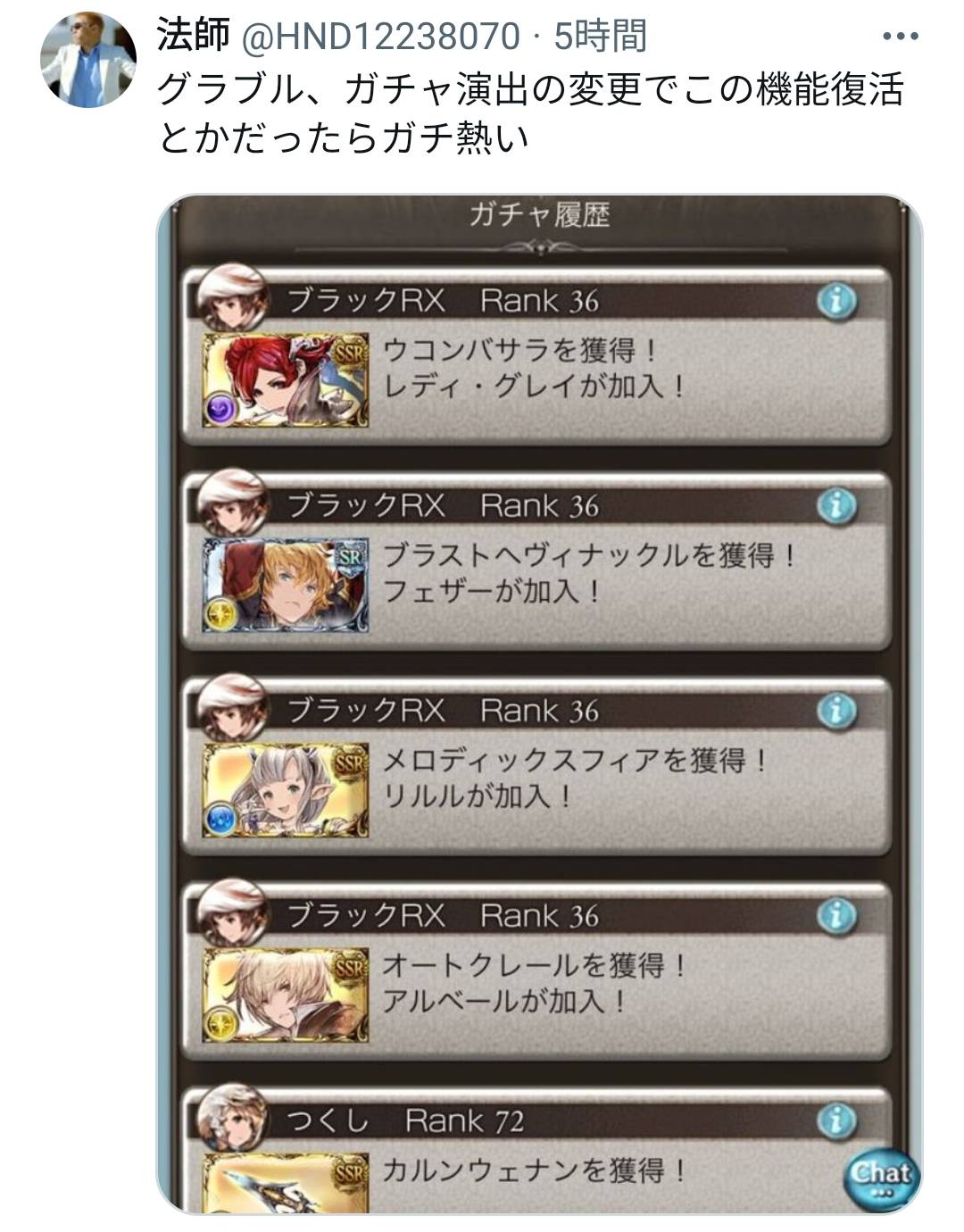Open the Chat bubble button
Image resolution: width=964 pixels, height=1232 pixels.
(881, 1176)
